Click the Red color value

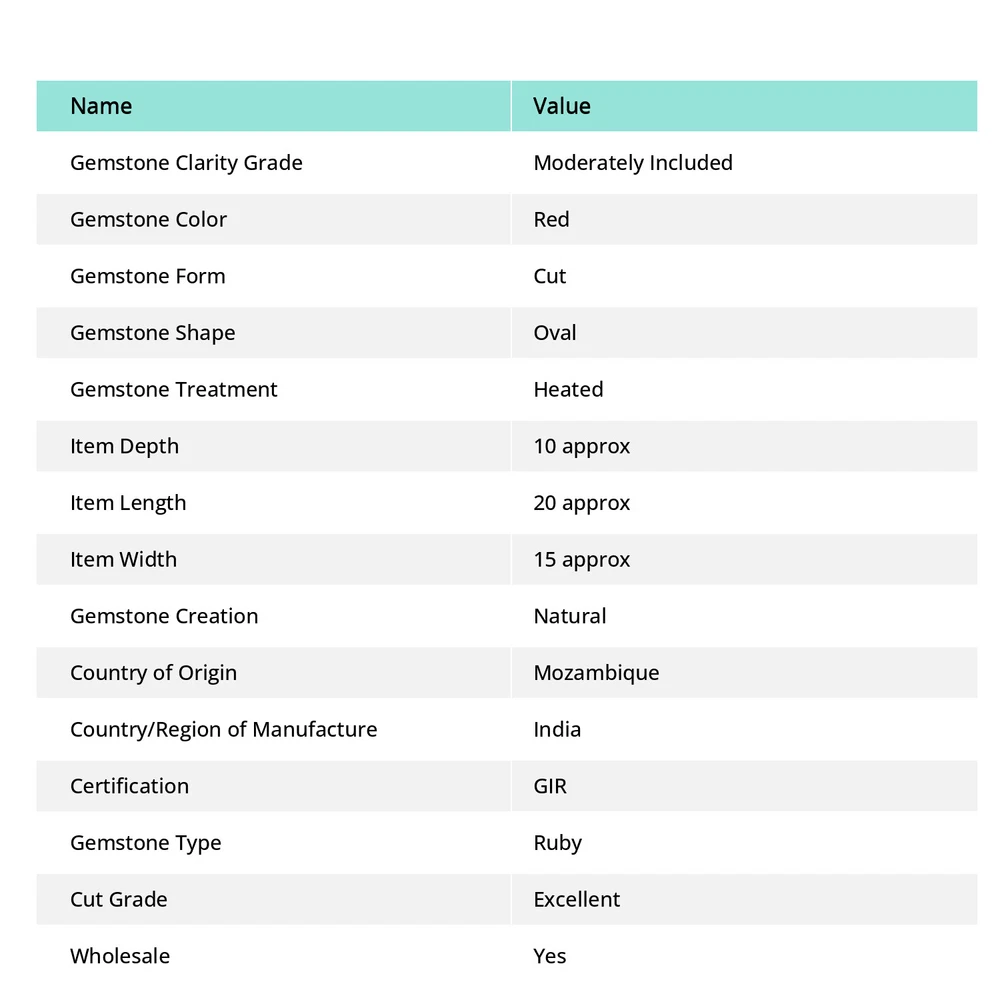(551, 220)
